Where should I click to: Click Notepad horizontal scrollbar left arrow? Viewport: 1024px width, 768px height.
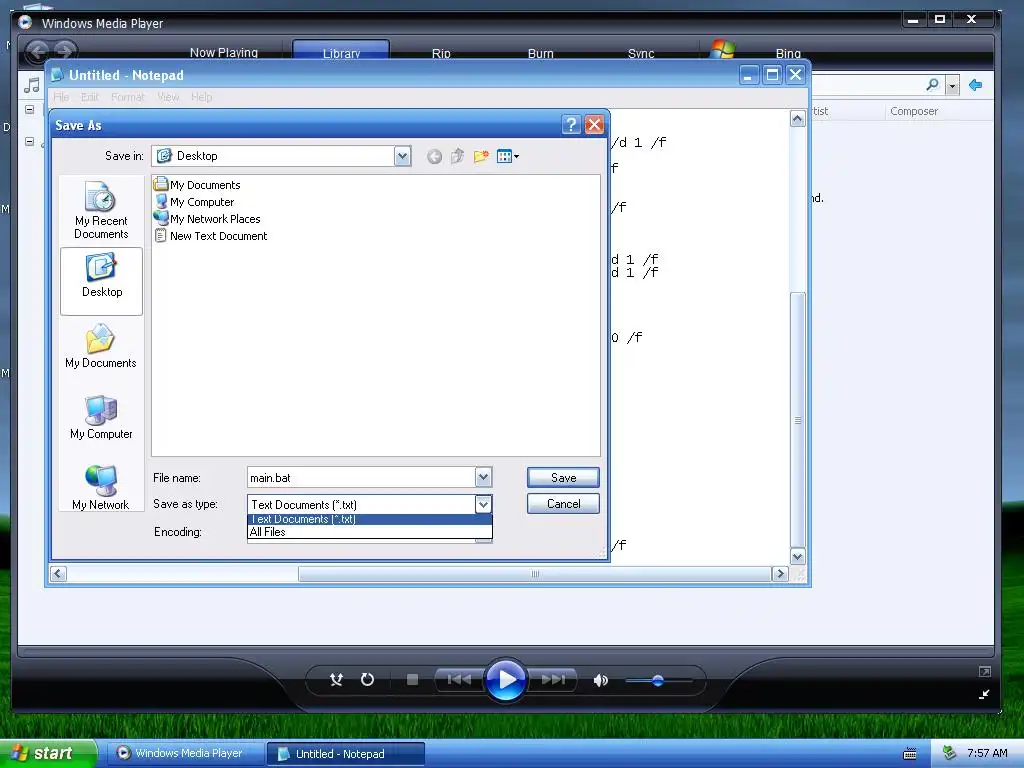(58, 574)
